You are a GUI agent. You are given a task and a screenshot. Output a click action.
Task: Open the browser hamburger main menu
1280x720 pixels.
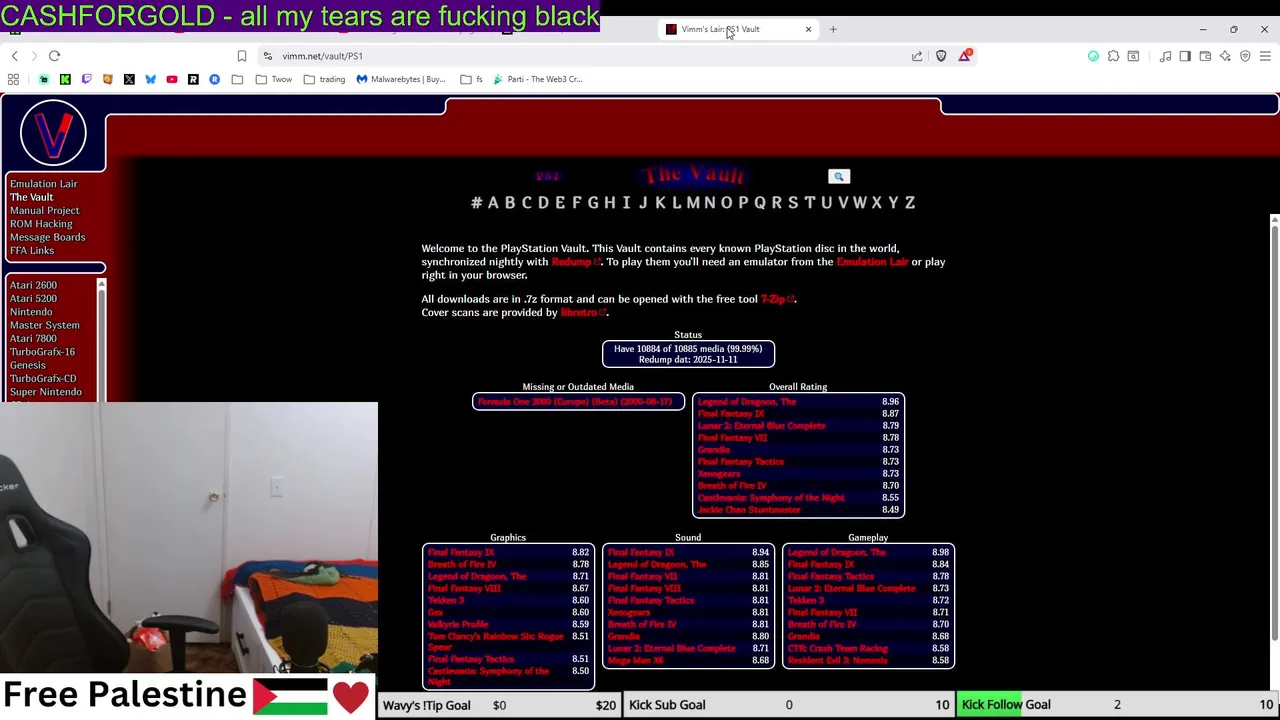point(1265,56)
